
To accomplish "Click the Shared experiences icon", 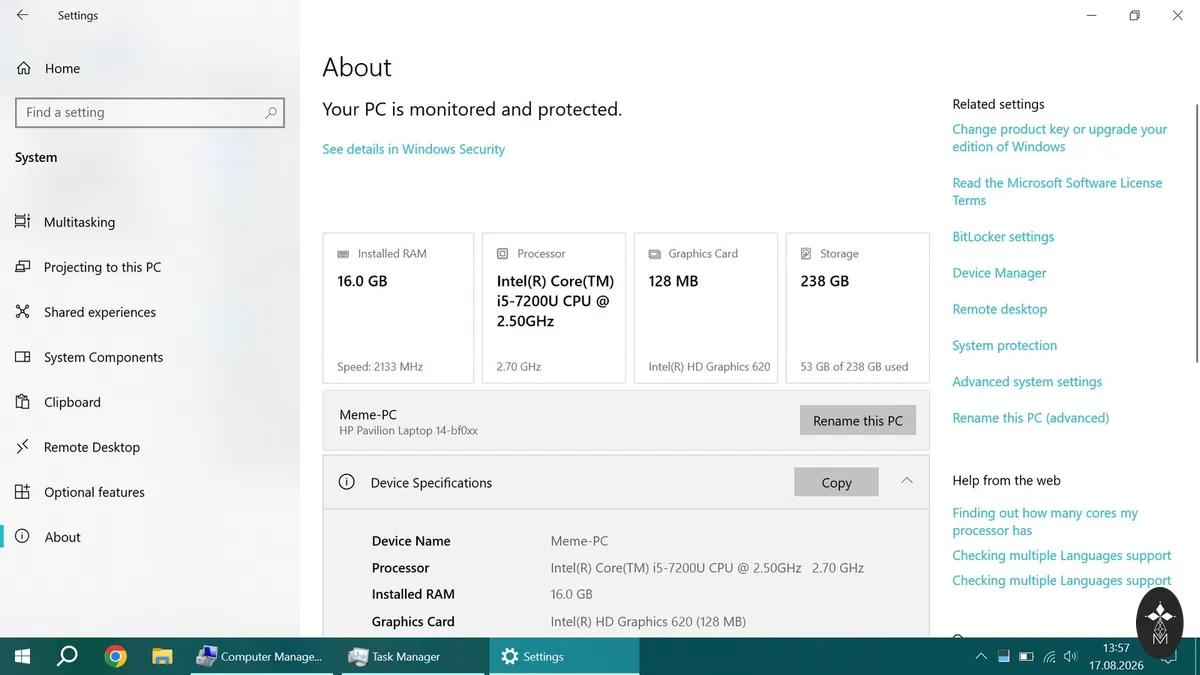I will (22, 312).
